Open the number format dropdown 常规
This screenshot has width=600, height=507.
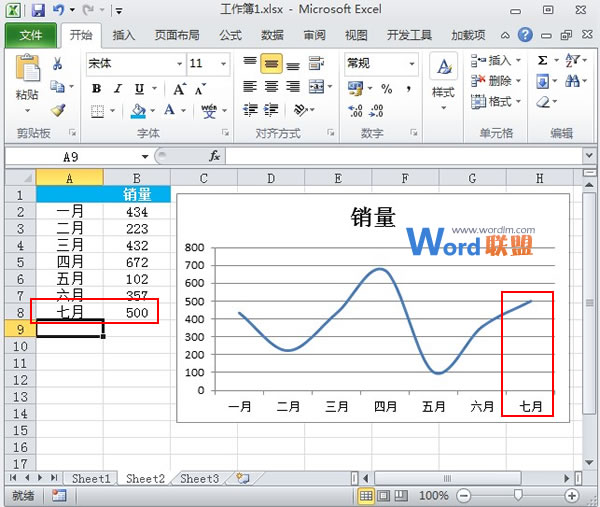point(412,64)
